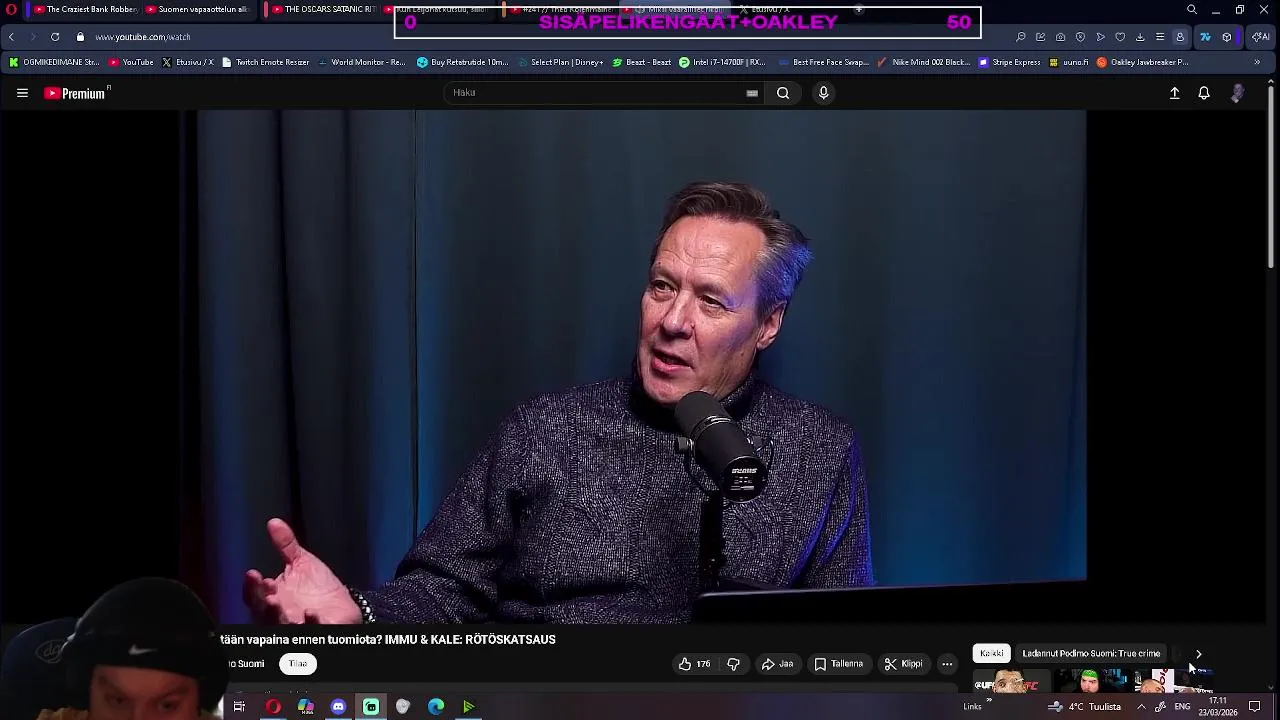Subscribe with the Tilaa button
Image resolution: width=1280 pixels, height=720 pixels.
point(298,664)
